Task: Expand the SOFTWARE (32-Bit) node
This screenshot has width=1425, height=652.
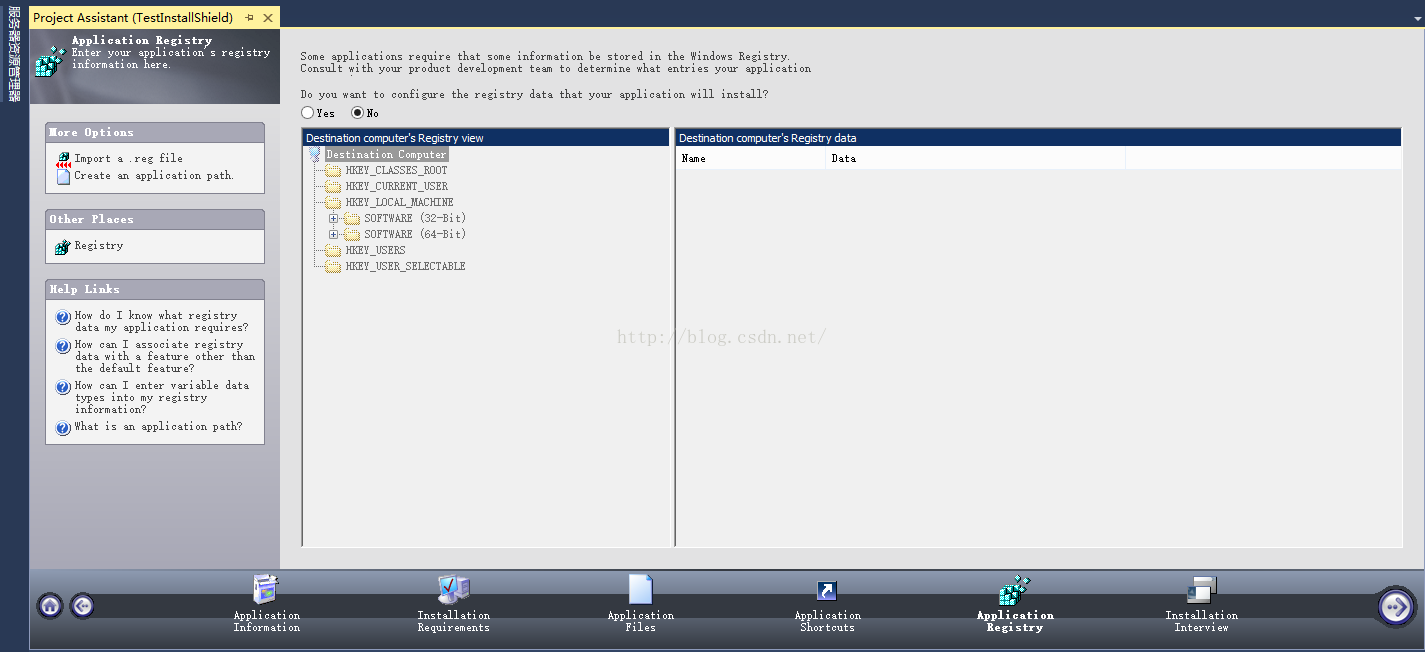Action: tap(334, 218)
